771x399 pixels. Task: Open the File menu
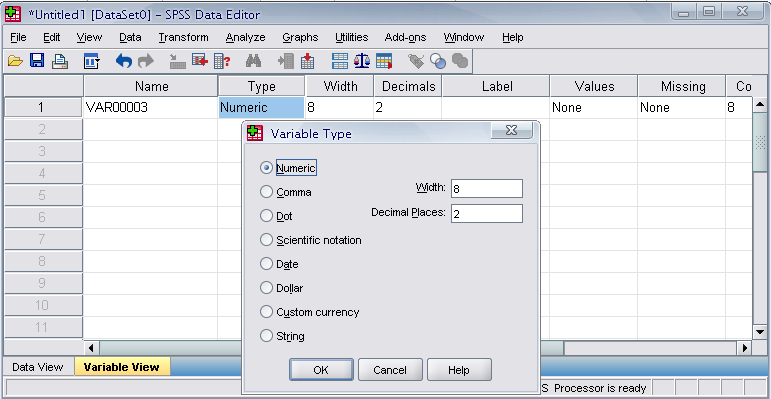18,37
